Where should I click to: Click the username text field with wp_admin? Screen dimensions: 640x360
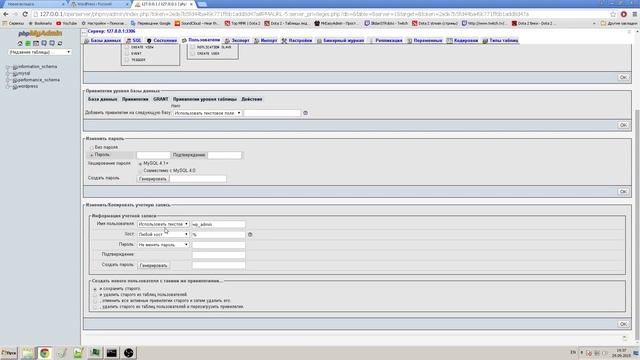218,224
